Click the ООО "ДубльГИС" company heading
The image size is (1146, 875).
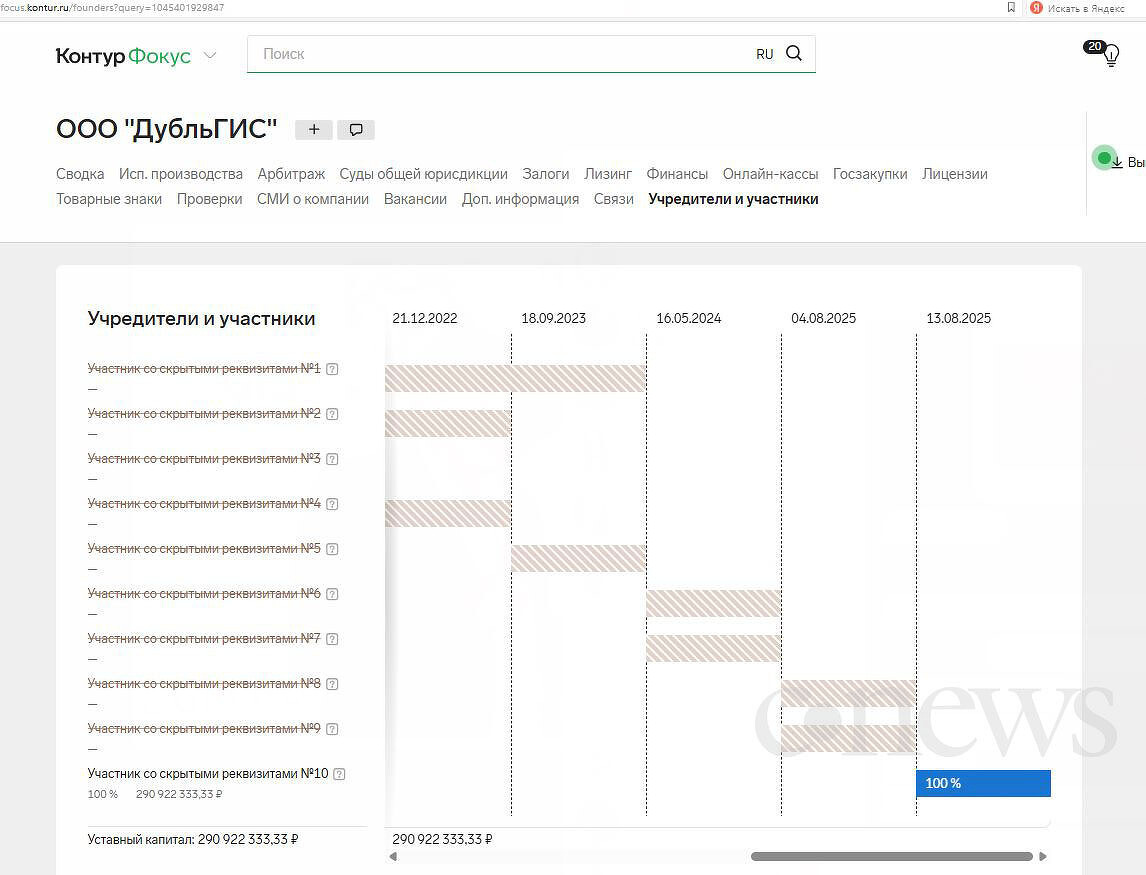click(167, 129)
